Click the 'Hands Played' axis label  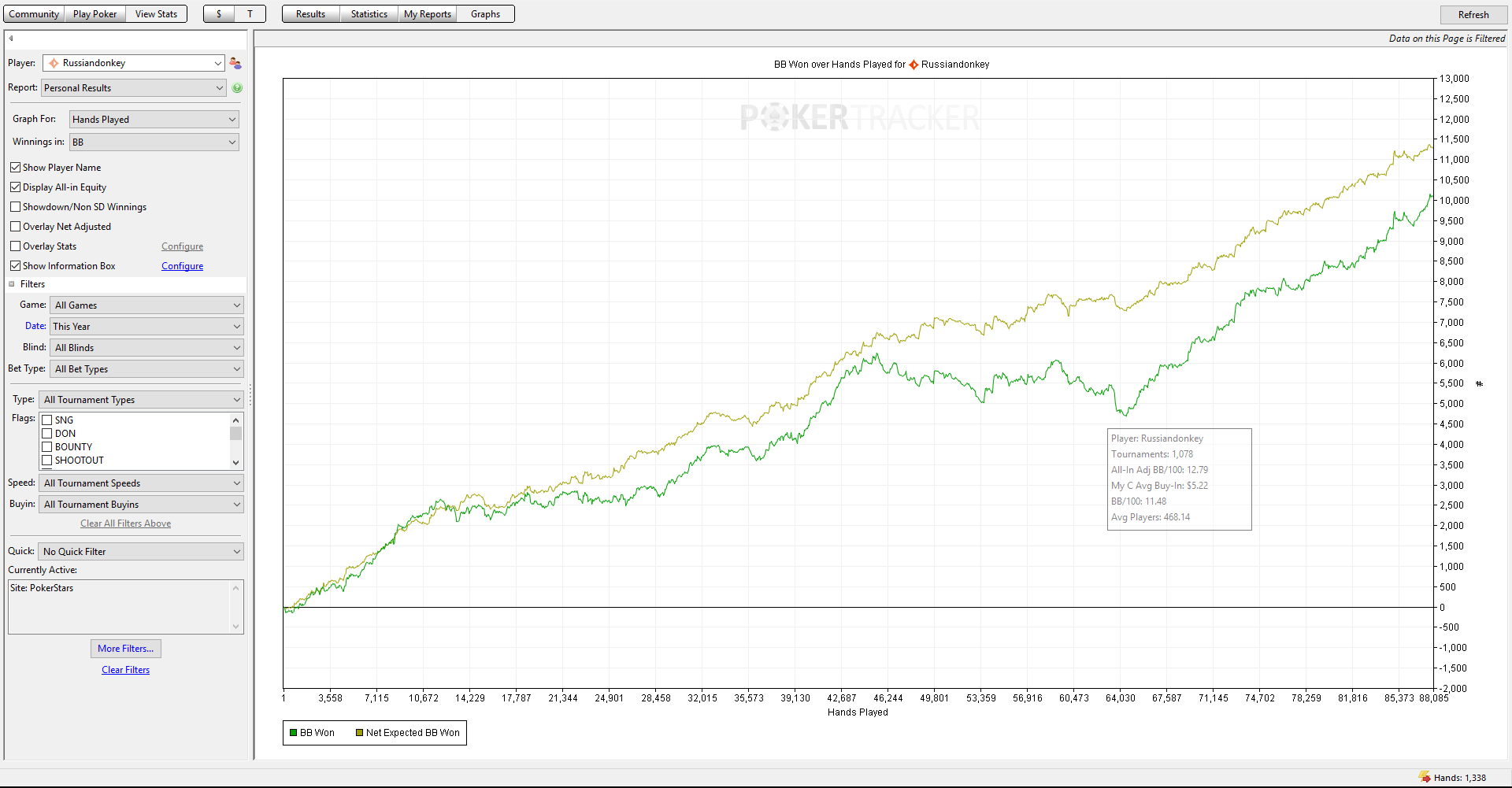tap(858, 712)
